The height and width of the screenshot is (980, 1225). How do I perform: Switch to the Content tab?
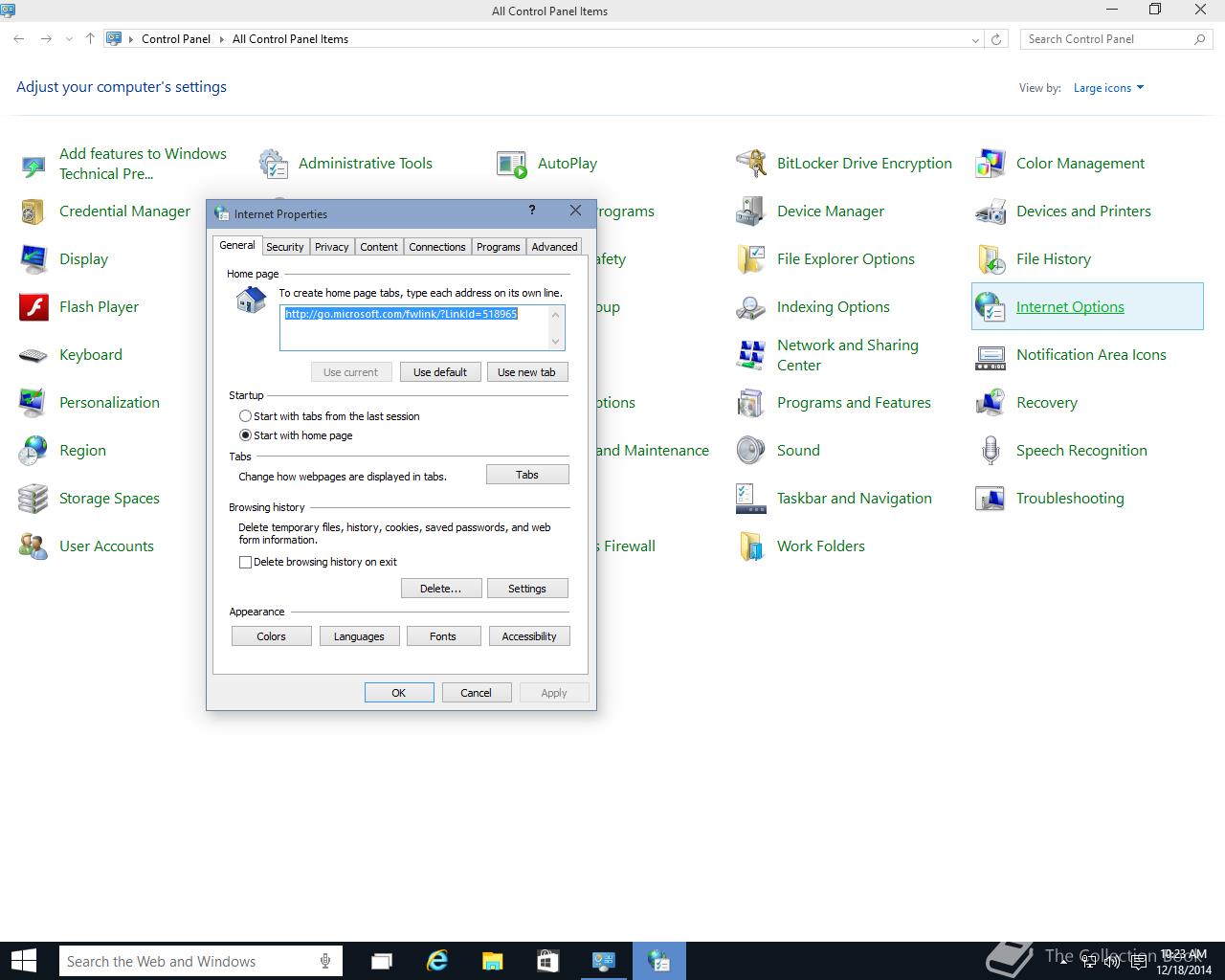click(x=379, y=247)
